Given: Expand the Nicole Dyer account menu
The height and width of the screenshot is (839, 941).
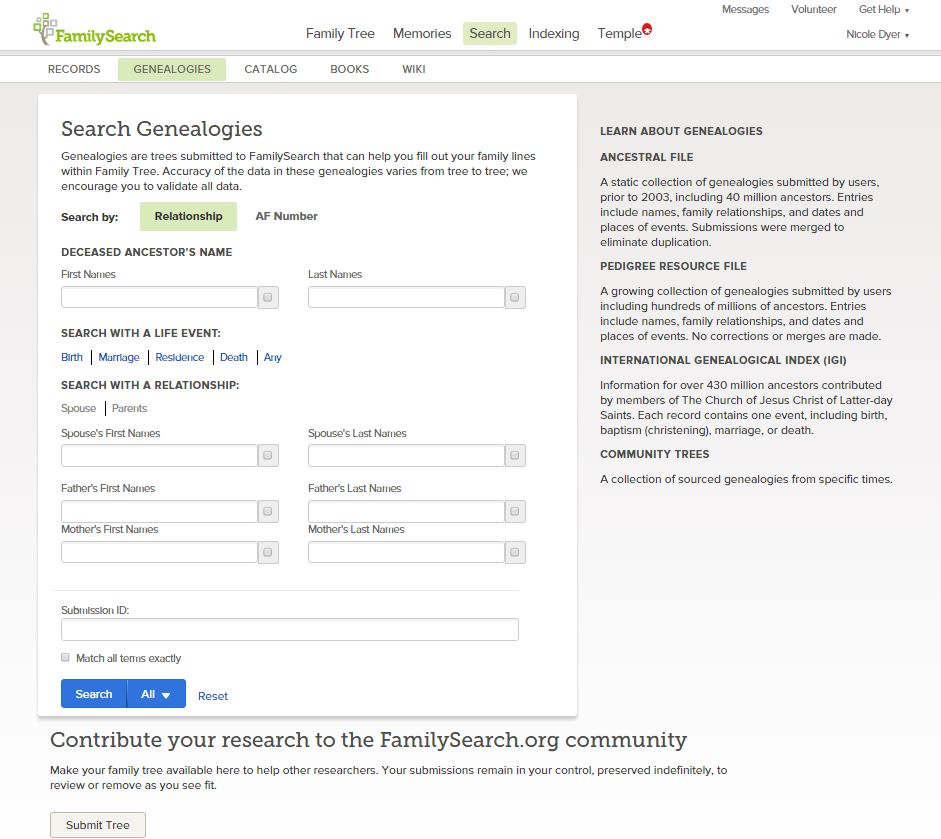Looking at the screenshot, I should tap(877, 35).
